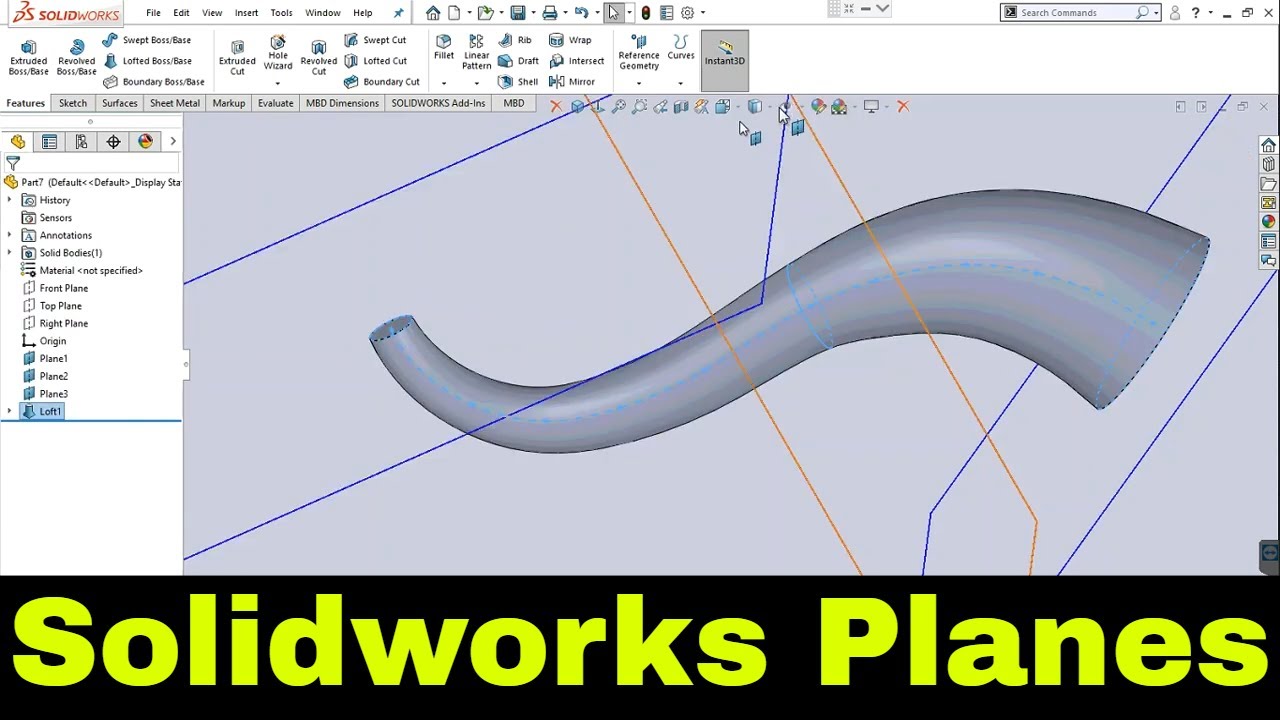Click the Search Commands input field
1280x720 pixels.
(x=1078, y=13)
